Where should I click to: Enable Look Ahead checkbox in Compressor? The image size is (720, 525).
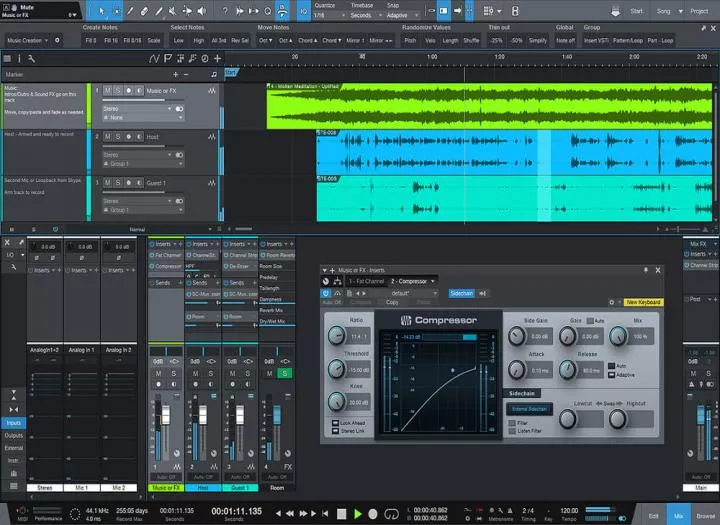click(x=335, y=423)
